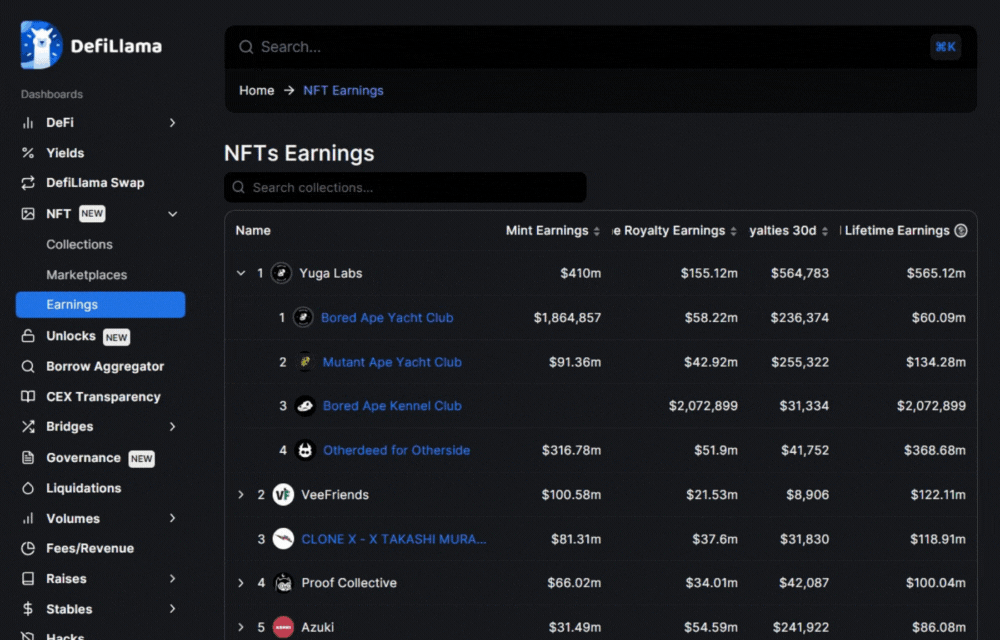
Task: Click the Yuga Labs avatar icon
Action: [281, 273]
